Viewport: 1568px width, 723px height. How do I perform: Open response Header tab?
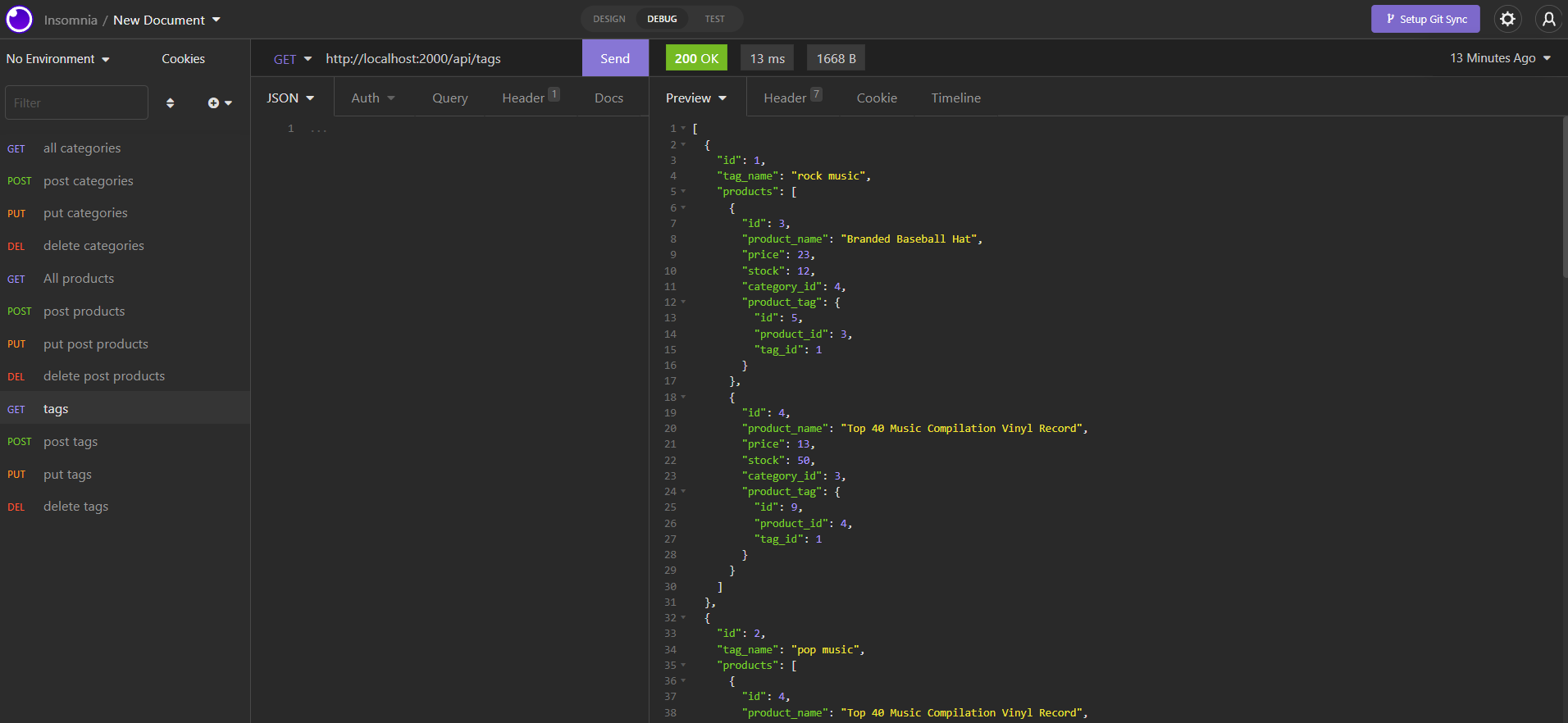tap(792, 98)
